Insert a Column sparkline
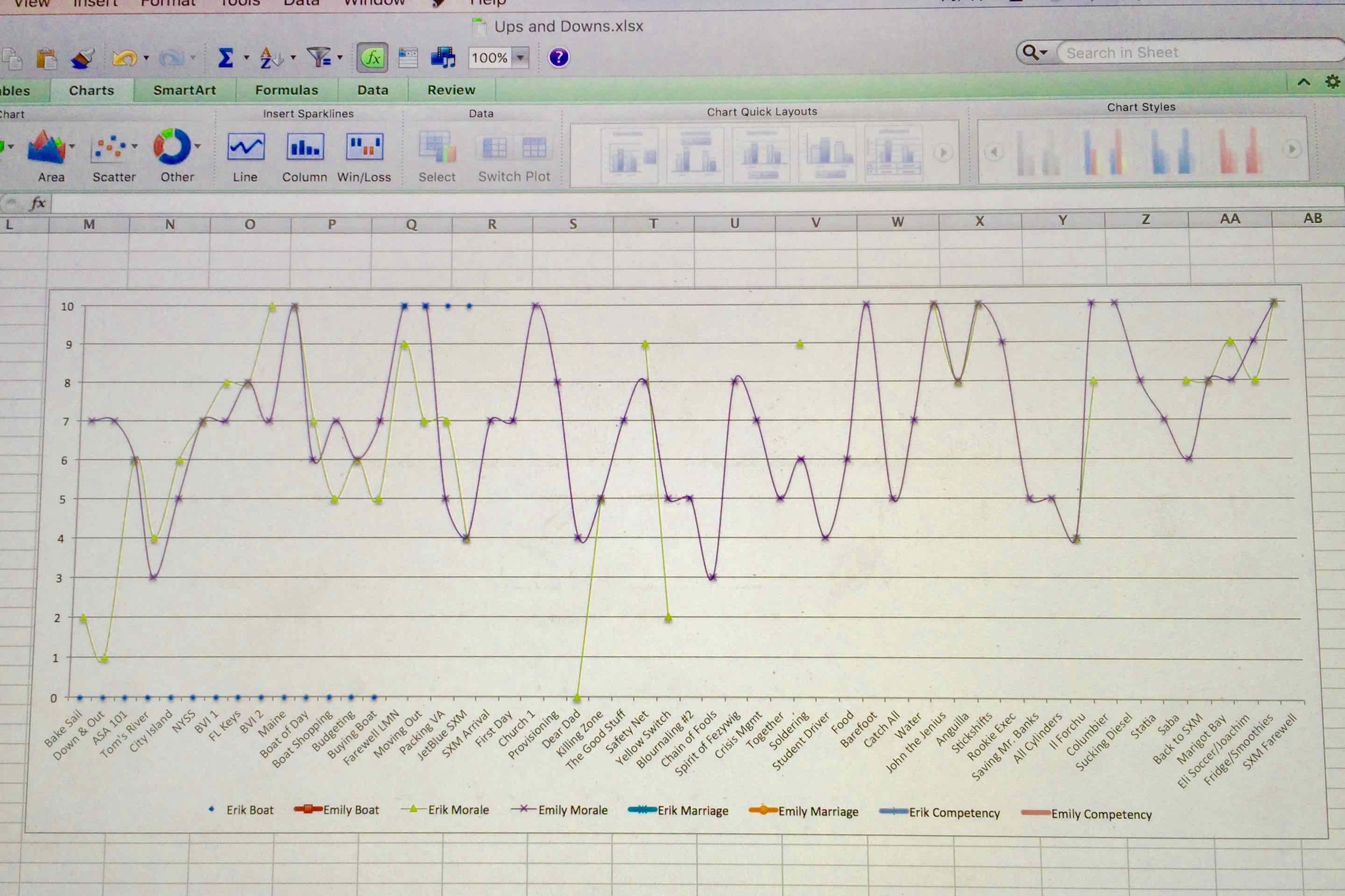 click(x=305, y=147)
